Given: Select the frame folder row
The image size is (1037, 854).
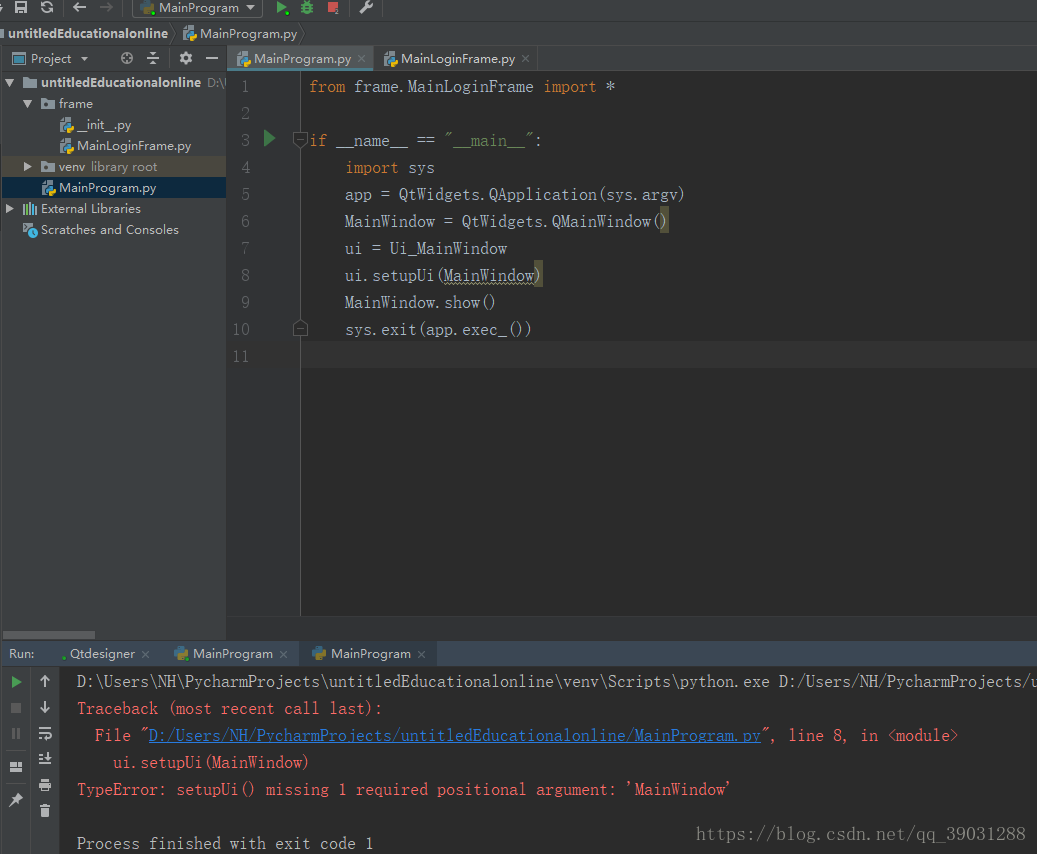Looking at the screenshot, I should coord(113,104).
